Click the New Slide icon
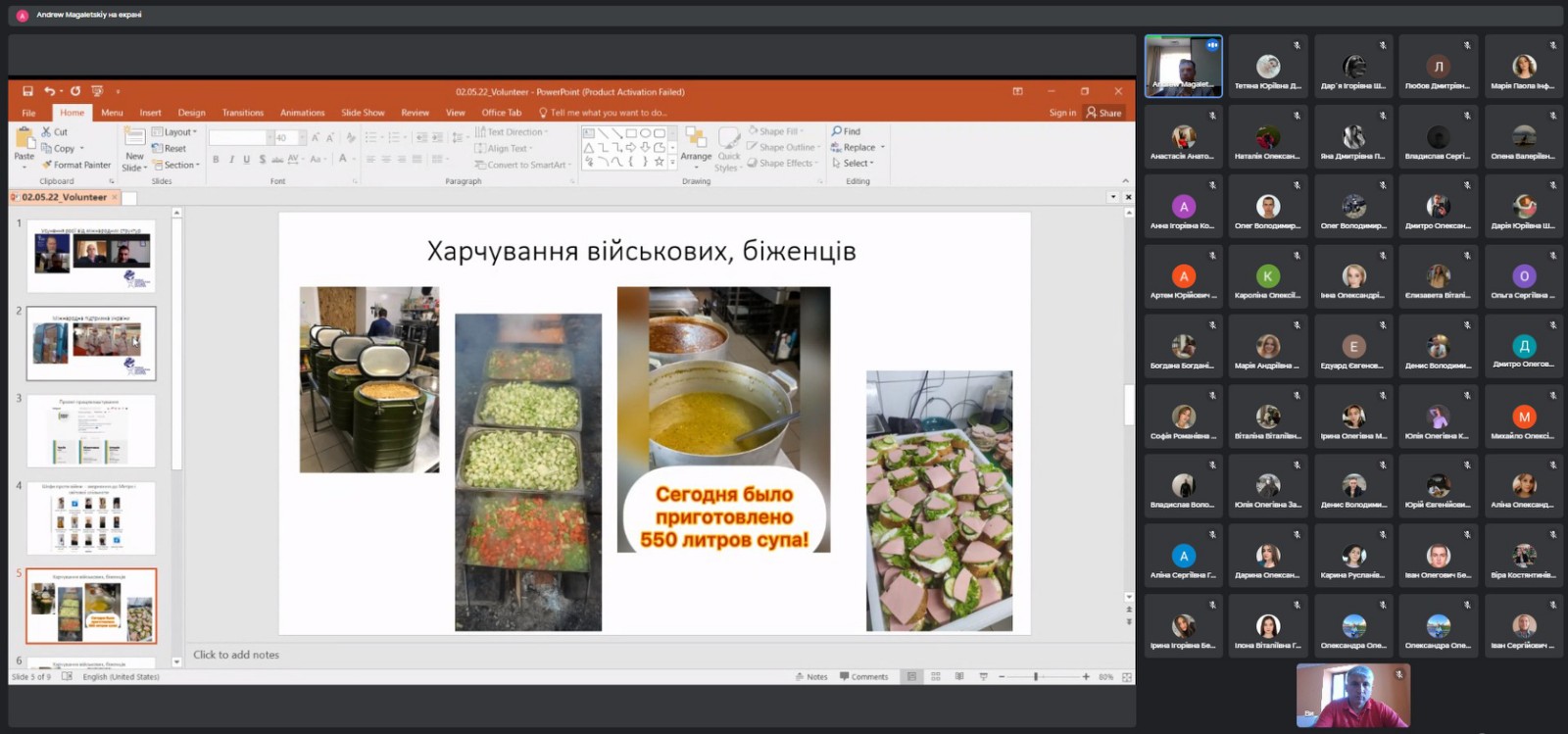Screen dimensions: 1568x734 pyautogui.click(x=134, y=137)
